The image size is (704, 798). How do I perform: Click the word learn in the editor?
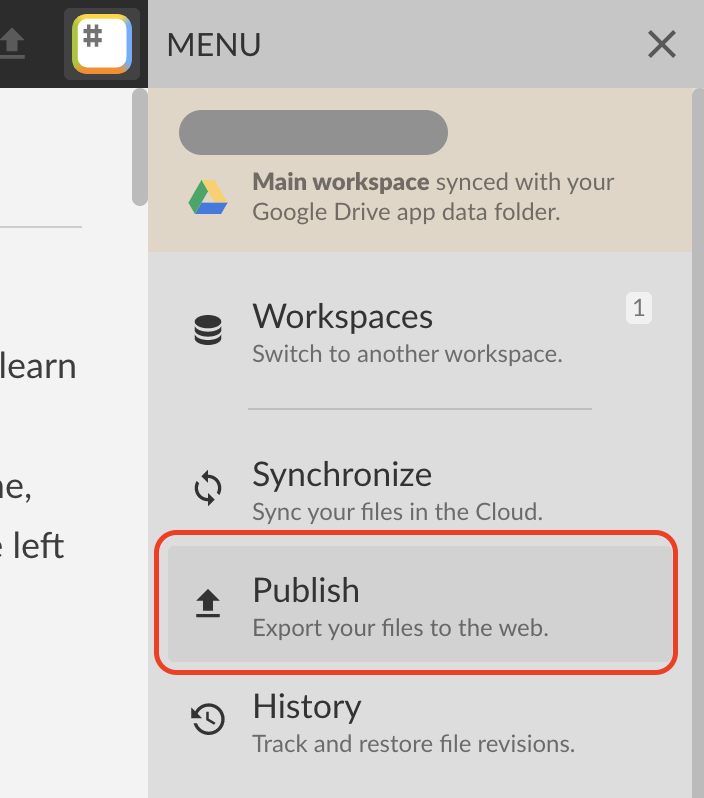pyautogui.click(x=38, y=366)
